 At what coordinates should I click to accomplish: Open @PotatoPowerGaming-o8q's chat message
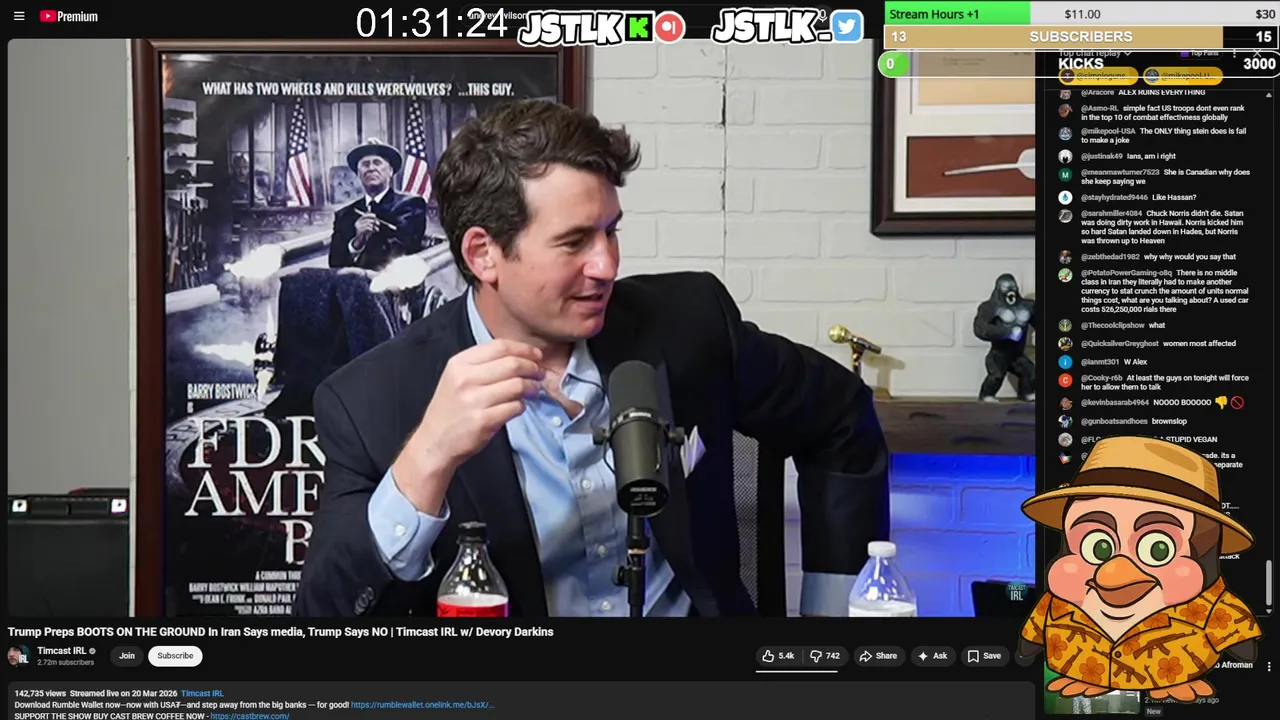(1162, 291)
